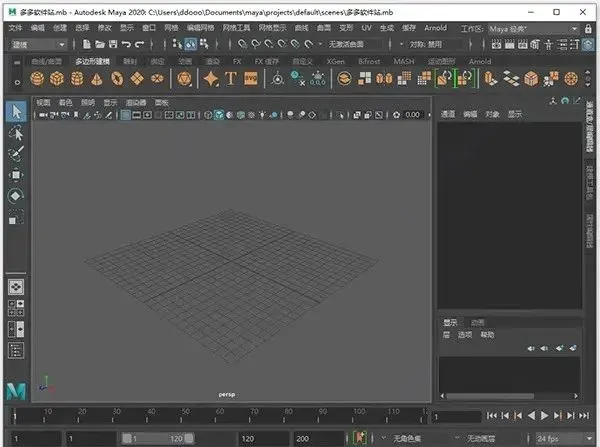Select the arrow Select tool
600x447 pixels.
(x=15, y=111)
